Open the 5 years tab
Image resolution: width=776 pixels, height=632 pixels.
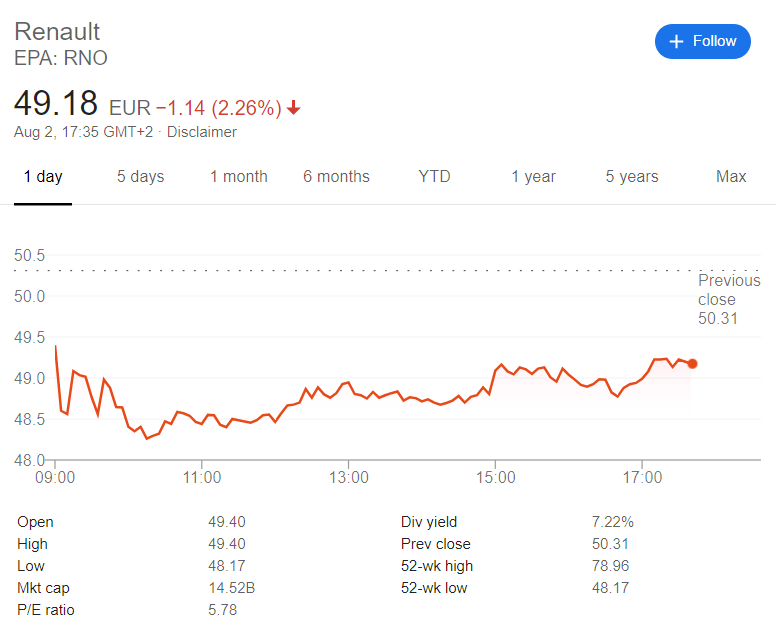[x=632, y=177]
